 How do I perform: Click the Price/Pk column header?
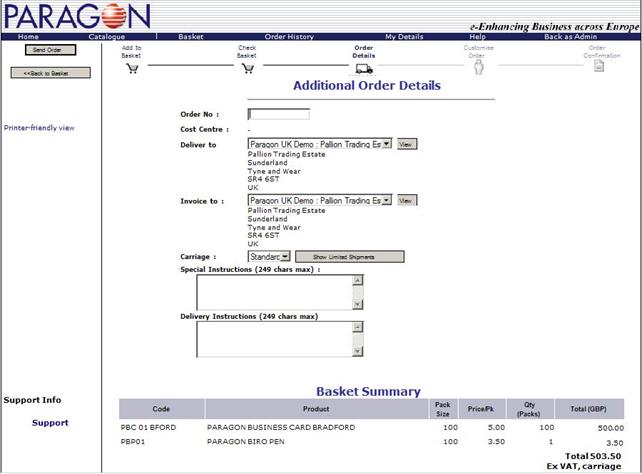pos(481,409)
